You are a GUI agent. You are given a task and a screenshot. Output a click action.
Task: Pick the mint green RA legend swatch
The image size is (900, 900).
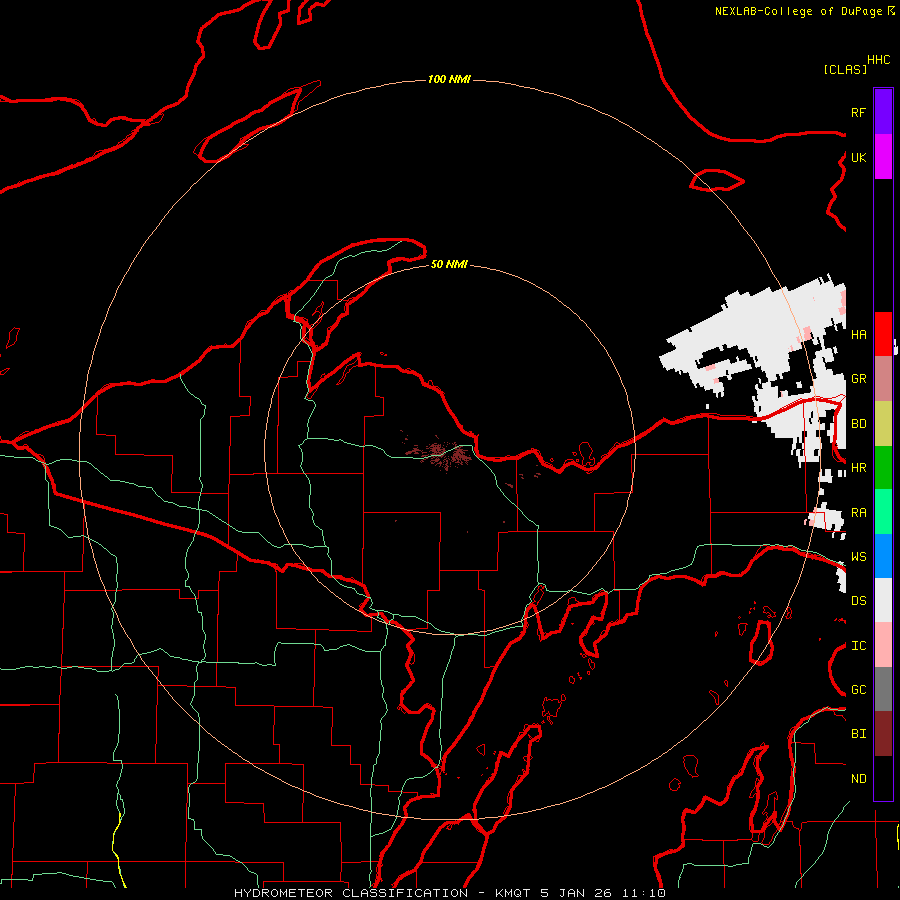pos(883,512)
